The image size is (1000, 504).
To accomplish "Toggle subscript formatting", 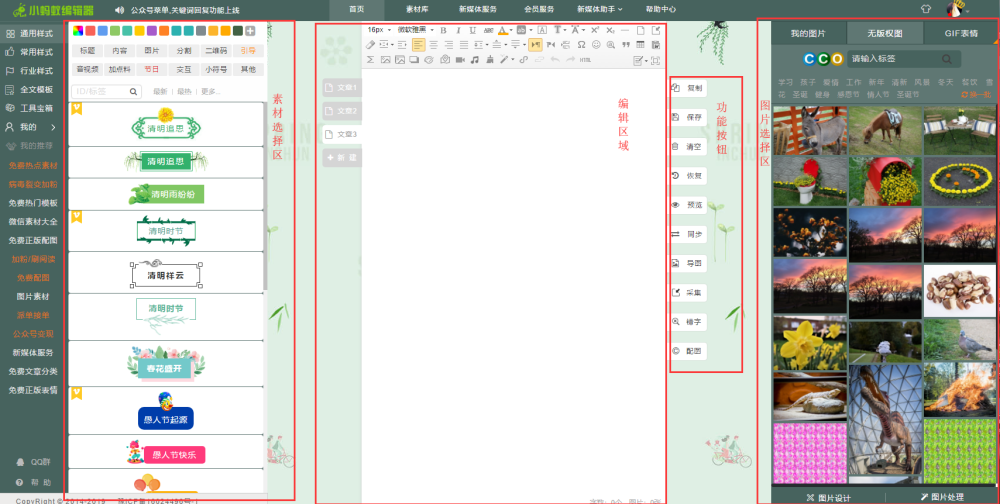I will [610, 30].
